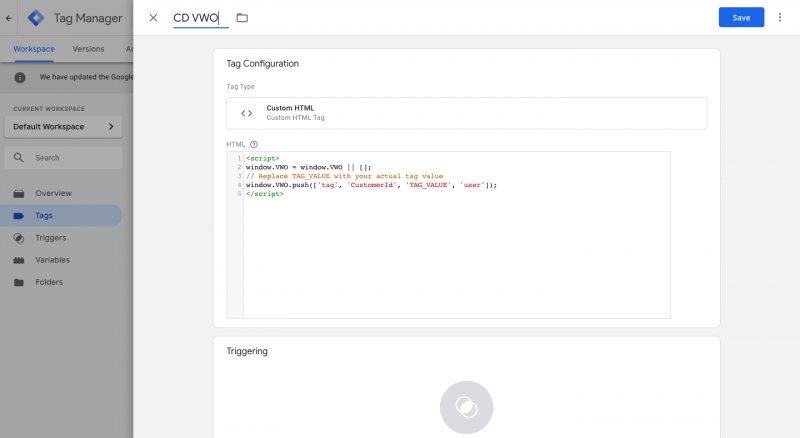The height and width of the screenshot is (438, 800).
Task: Click the Triggering section heading
Action: (247, 351)
